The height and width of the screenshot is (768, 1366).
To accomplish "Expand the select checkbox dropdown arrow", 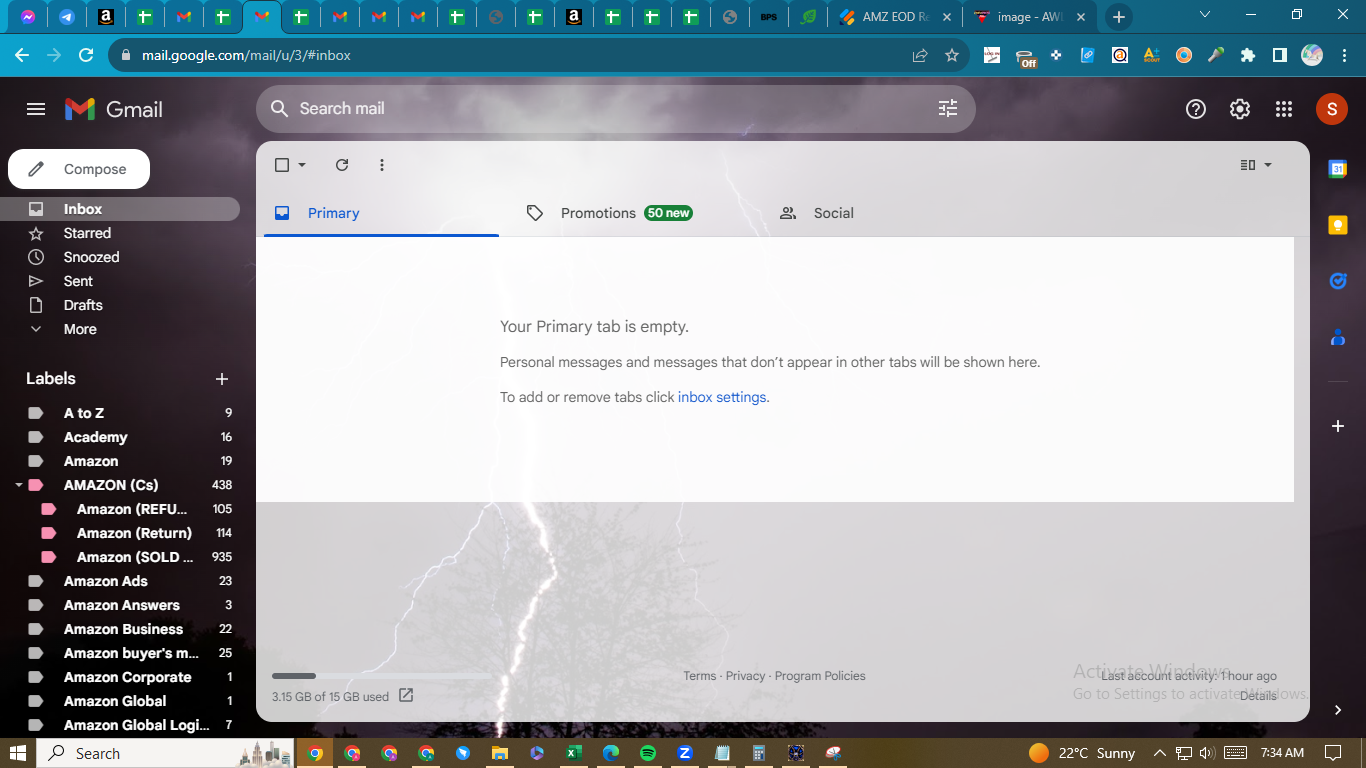I will pos(302,165).
